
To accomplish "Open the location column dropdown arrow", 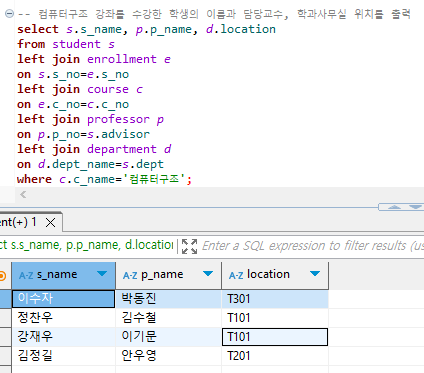I will [315, 274].
